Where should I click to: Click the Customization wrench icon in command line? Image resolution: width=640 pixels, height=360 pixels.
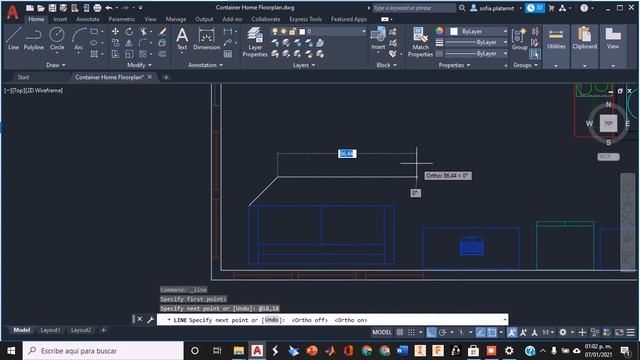coord(150,320)
